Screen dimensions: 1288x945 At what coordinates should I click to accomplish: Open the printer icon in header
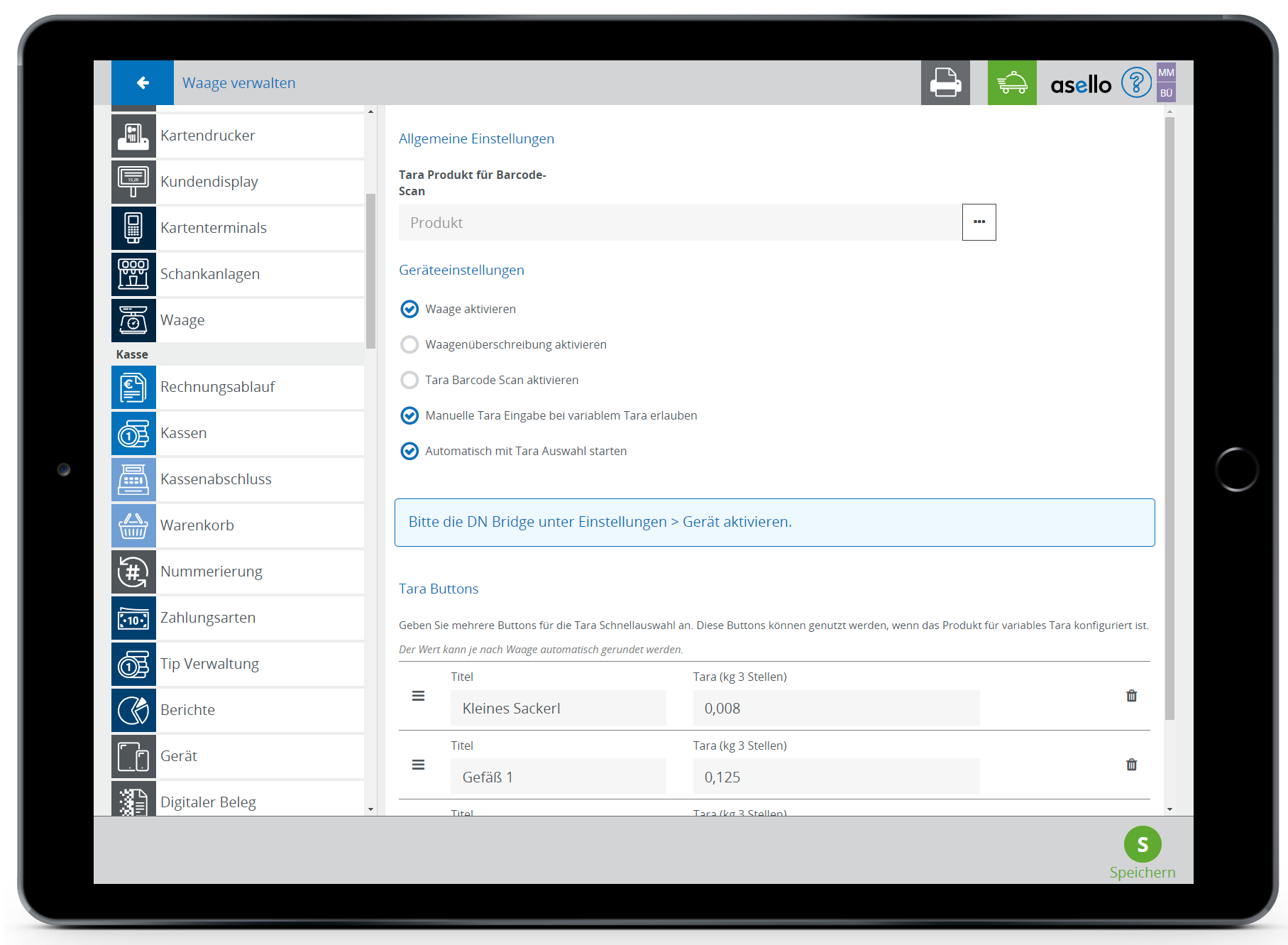coord(945,83)
